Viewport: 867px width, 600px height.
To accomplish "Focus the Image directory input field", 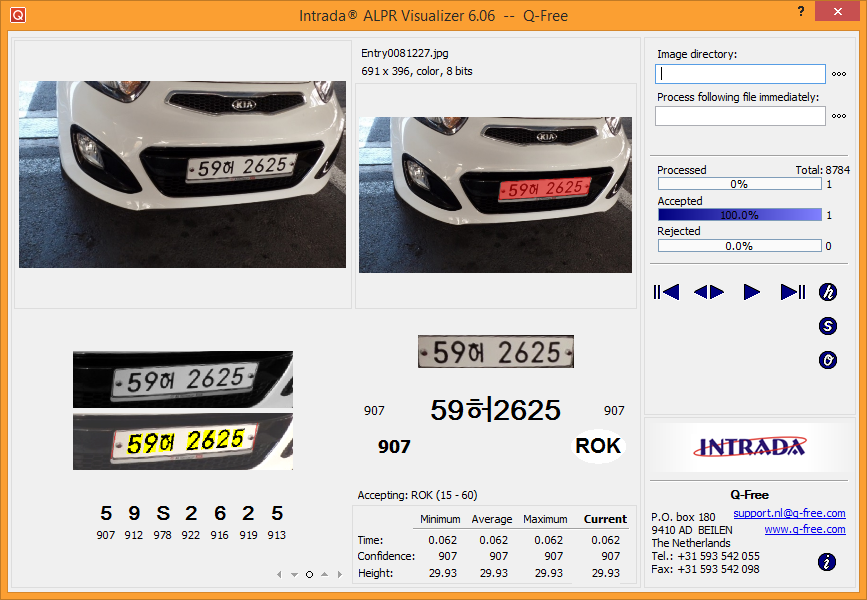I will coord(740,74).
